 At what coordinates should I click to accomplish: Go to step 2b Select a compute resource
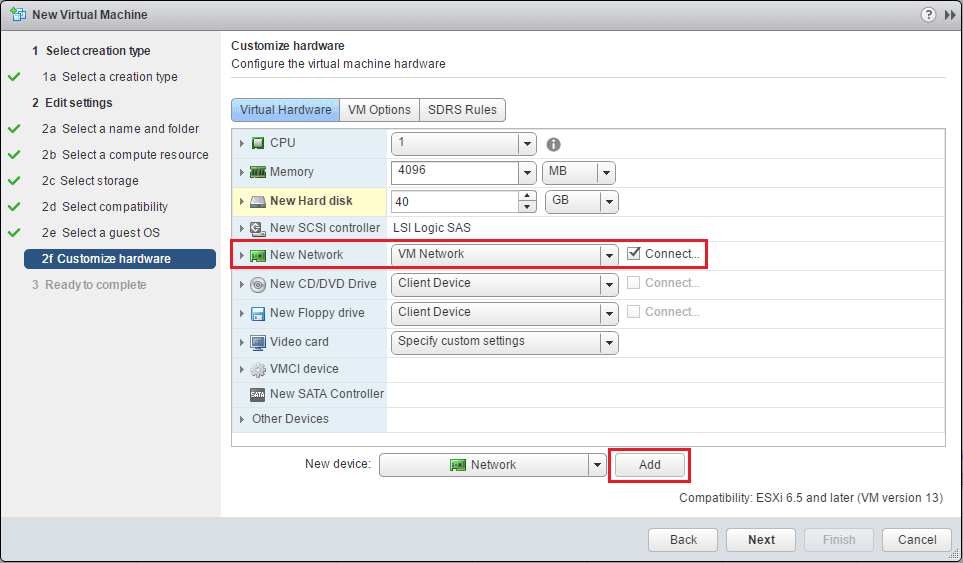click(x=125, y=155)
